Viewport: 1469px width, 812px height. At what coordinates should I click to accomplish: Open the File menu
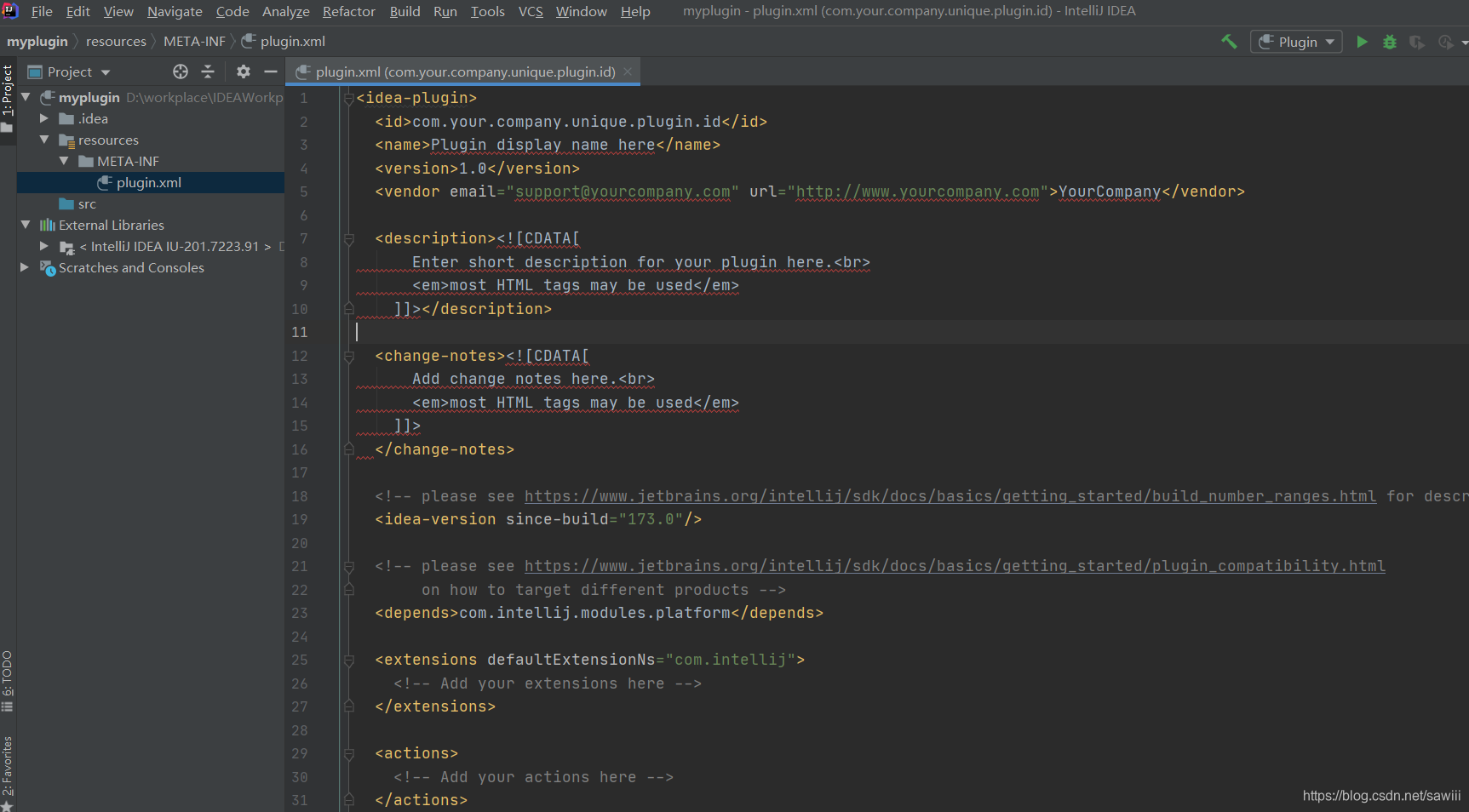point(42,11)
